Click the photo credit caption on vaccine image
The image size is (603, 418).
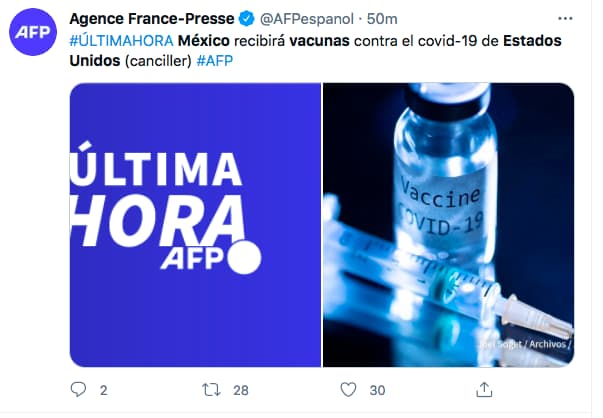click(533, 346)
